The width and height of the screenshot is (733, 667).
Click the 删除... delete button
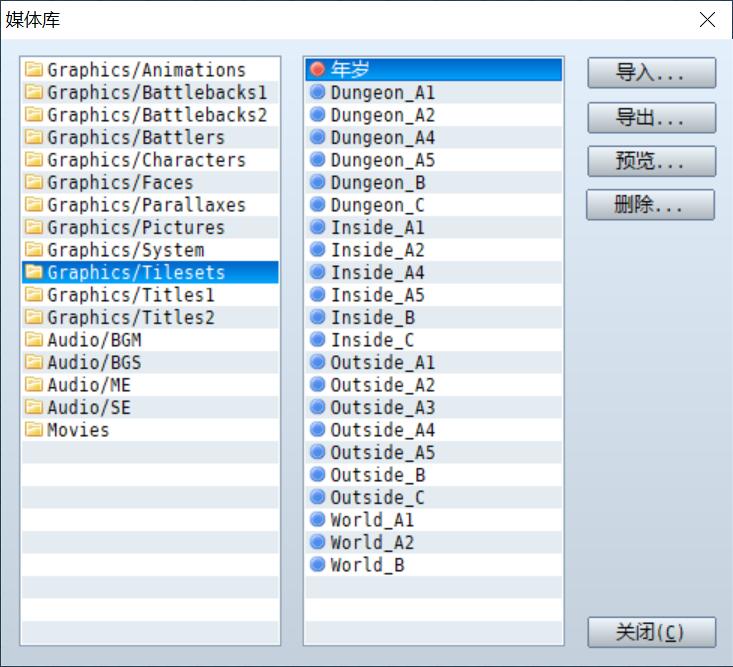pyautogui.click(x=650, y=205)
